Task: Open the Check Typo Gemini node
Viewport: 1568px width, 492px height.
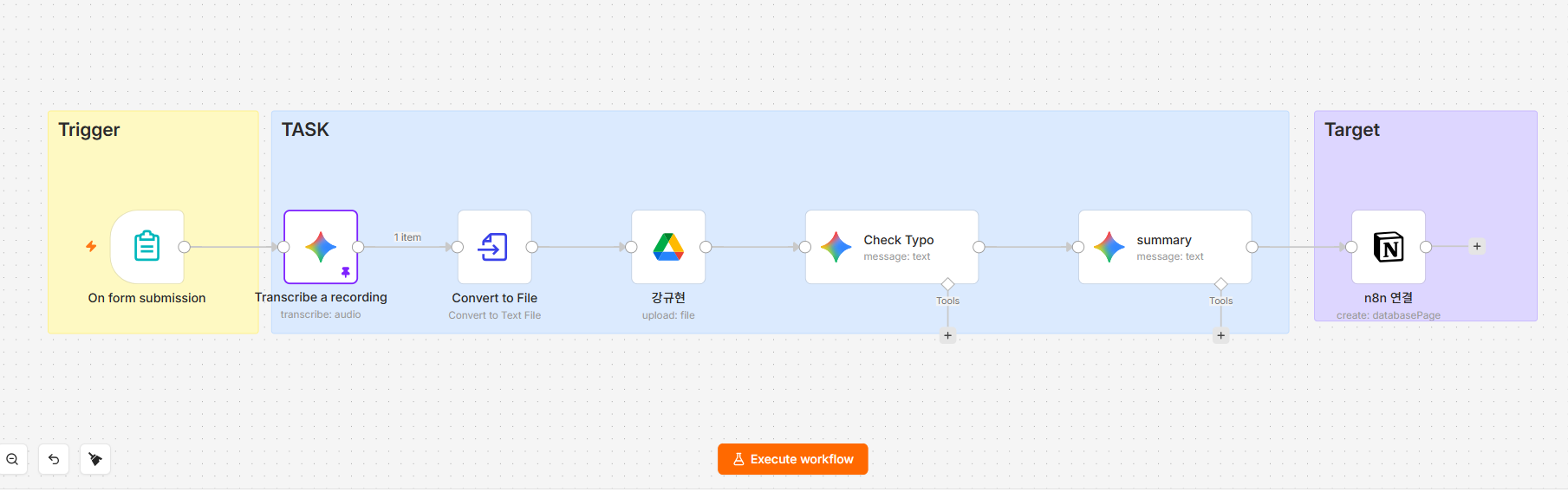Action: (x=892, y=247)
